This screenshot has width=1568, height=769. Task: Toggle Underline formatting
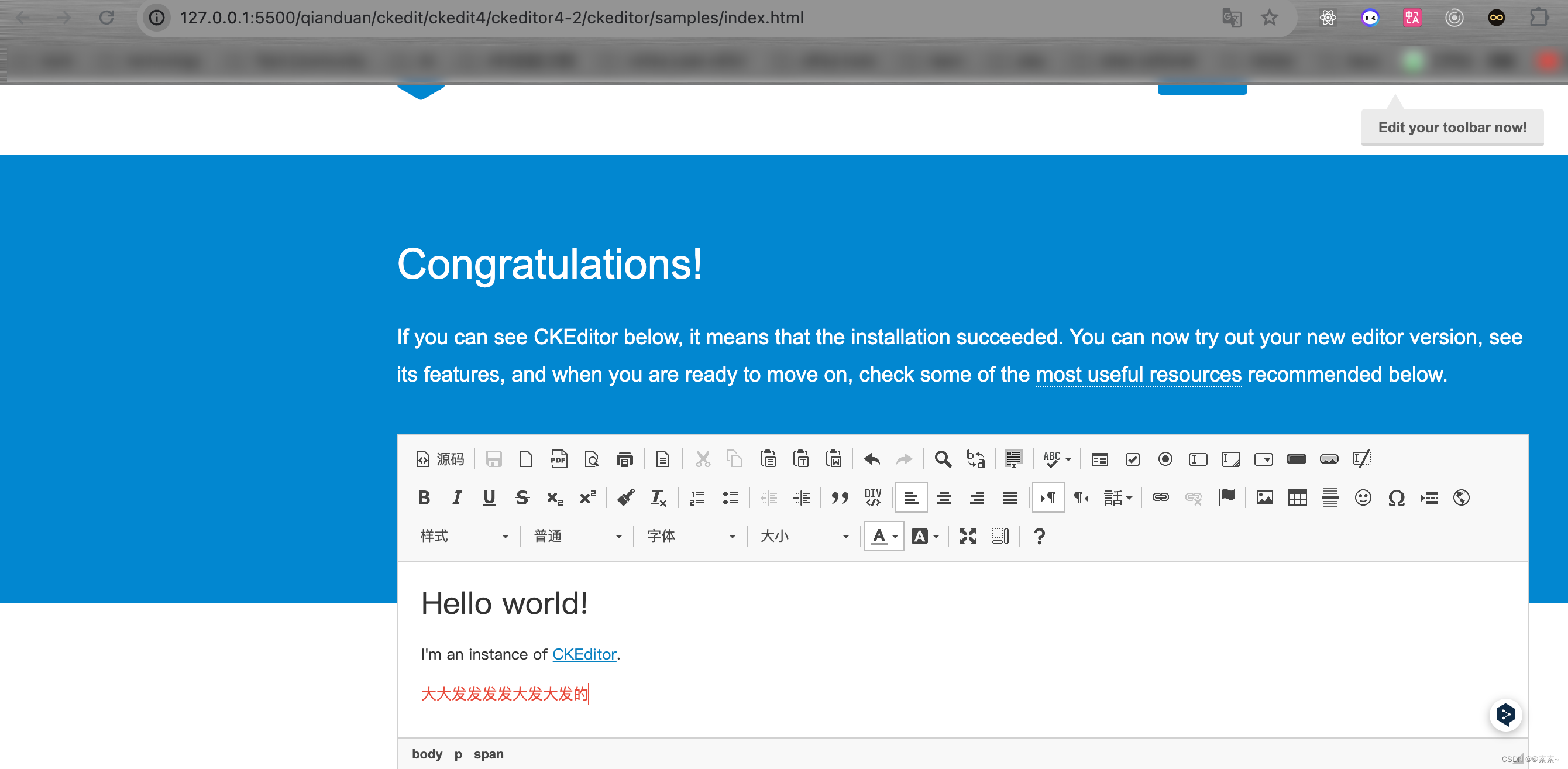click(489, 498)
